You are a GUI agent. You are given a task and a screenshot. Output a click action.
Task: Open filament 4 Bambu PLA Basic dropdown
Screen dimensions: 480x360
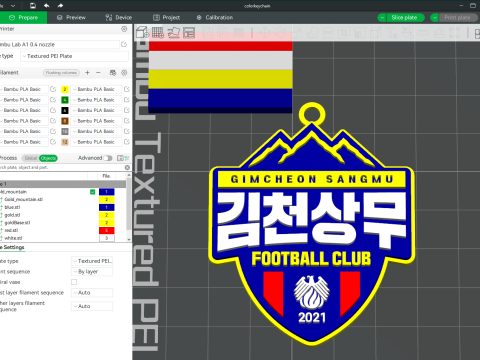[x=96, y=100]
